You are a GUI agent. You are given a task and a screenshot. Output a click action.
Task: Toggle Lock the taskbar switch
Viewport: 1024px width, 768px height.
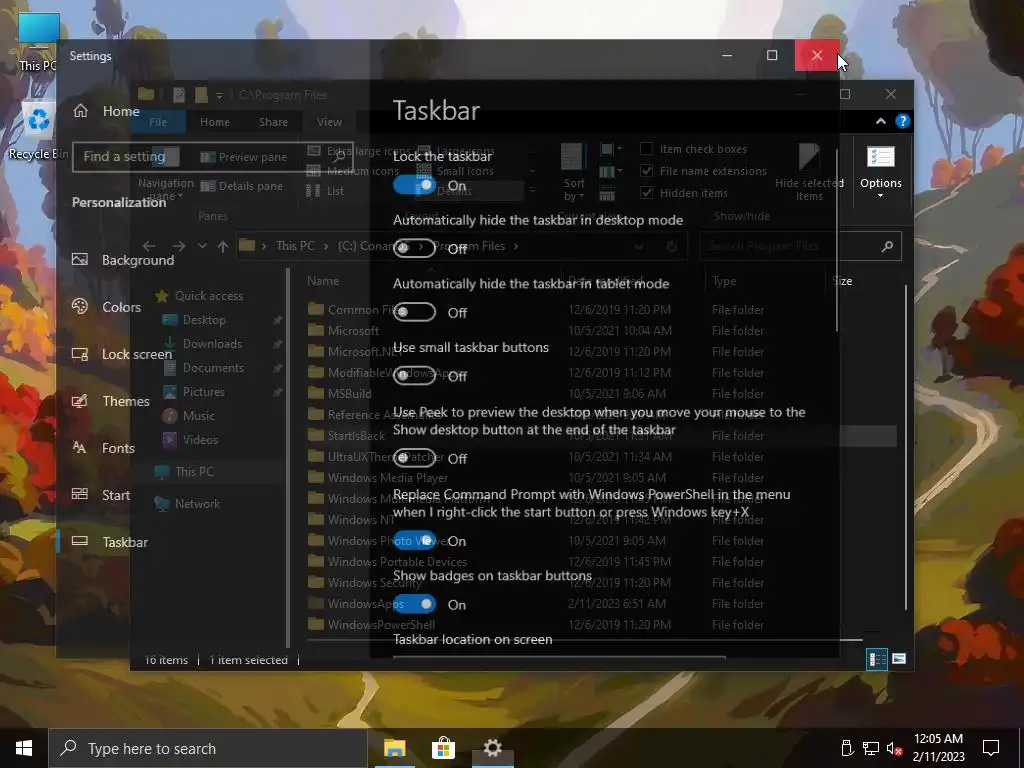[415, 185]
